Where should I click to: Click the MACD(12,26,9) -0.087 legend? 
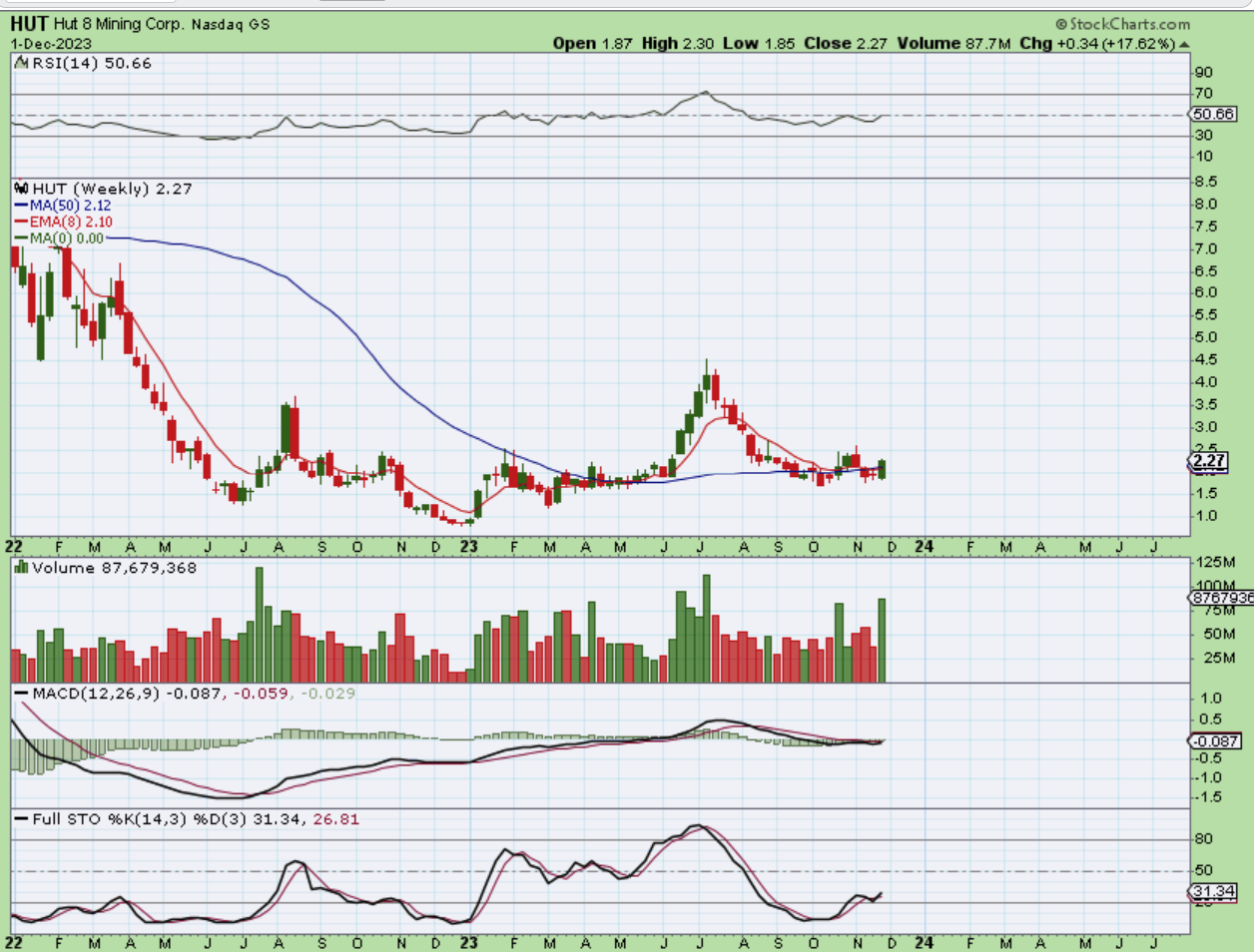(x=127, y=694)
